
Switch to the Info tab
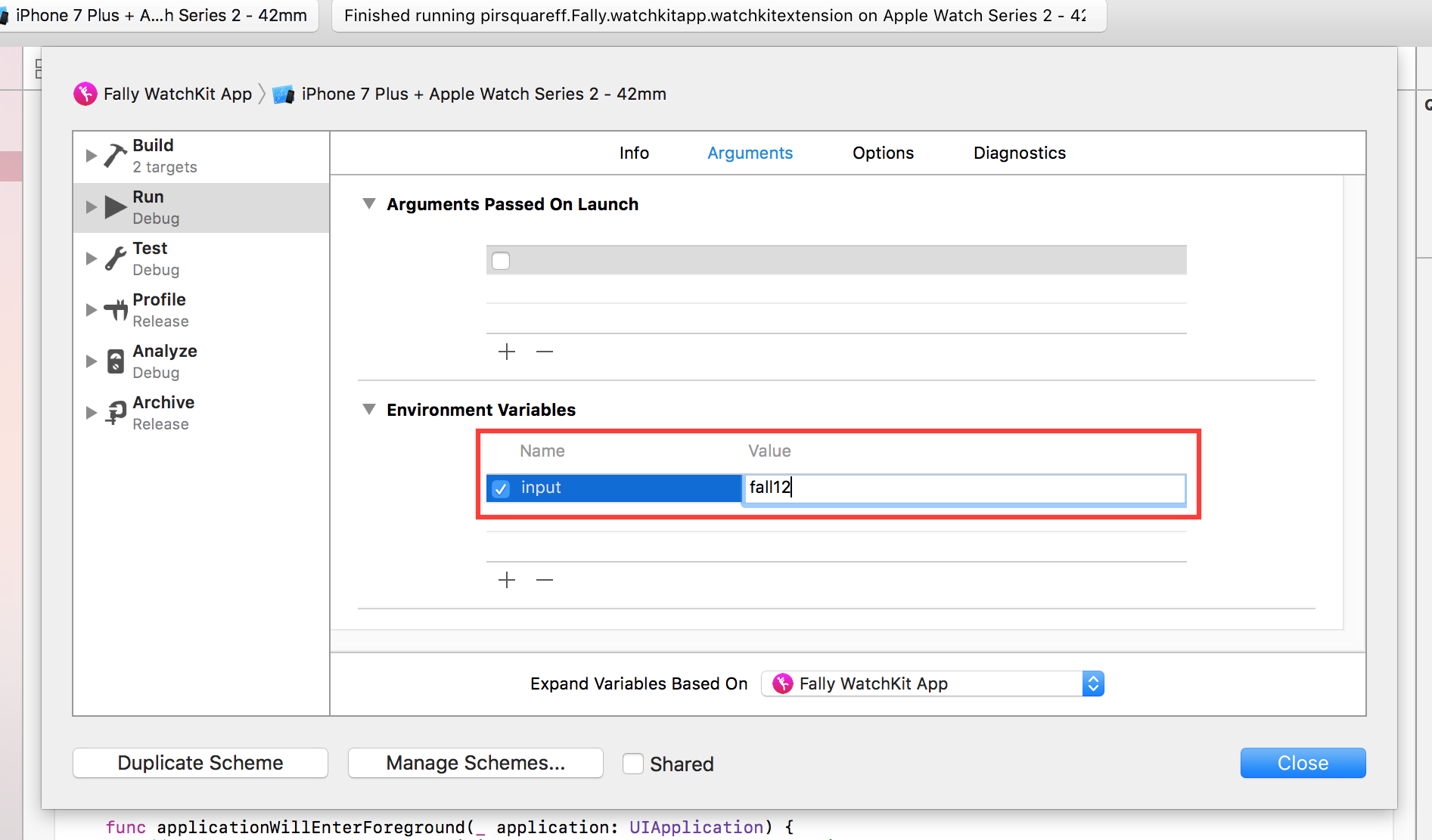pos(634,153)
